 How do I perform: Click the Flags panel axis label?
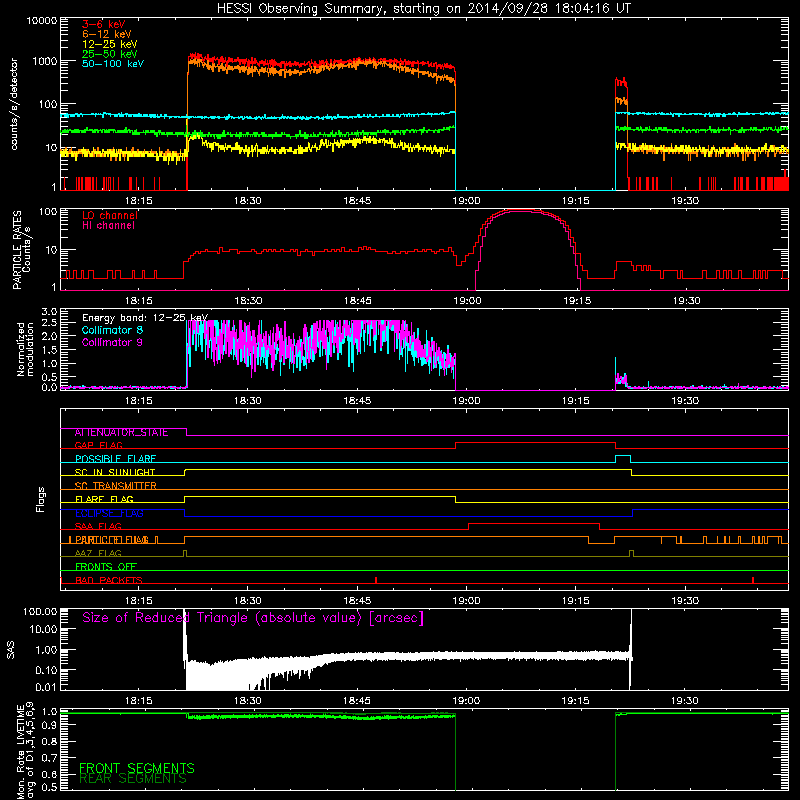[x=40, y=499]
